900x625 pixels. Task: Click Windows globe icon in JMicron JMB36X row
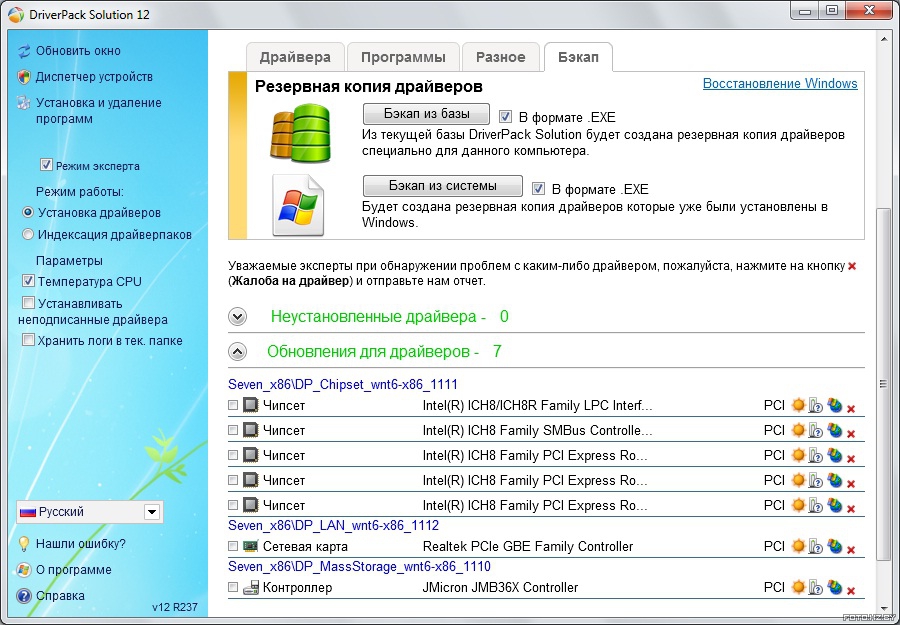835,587
